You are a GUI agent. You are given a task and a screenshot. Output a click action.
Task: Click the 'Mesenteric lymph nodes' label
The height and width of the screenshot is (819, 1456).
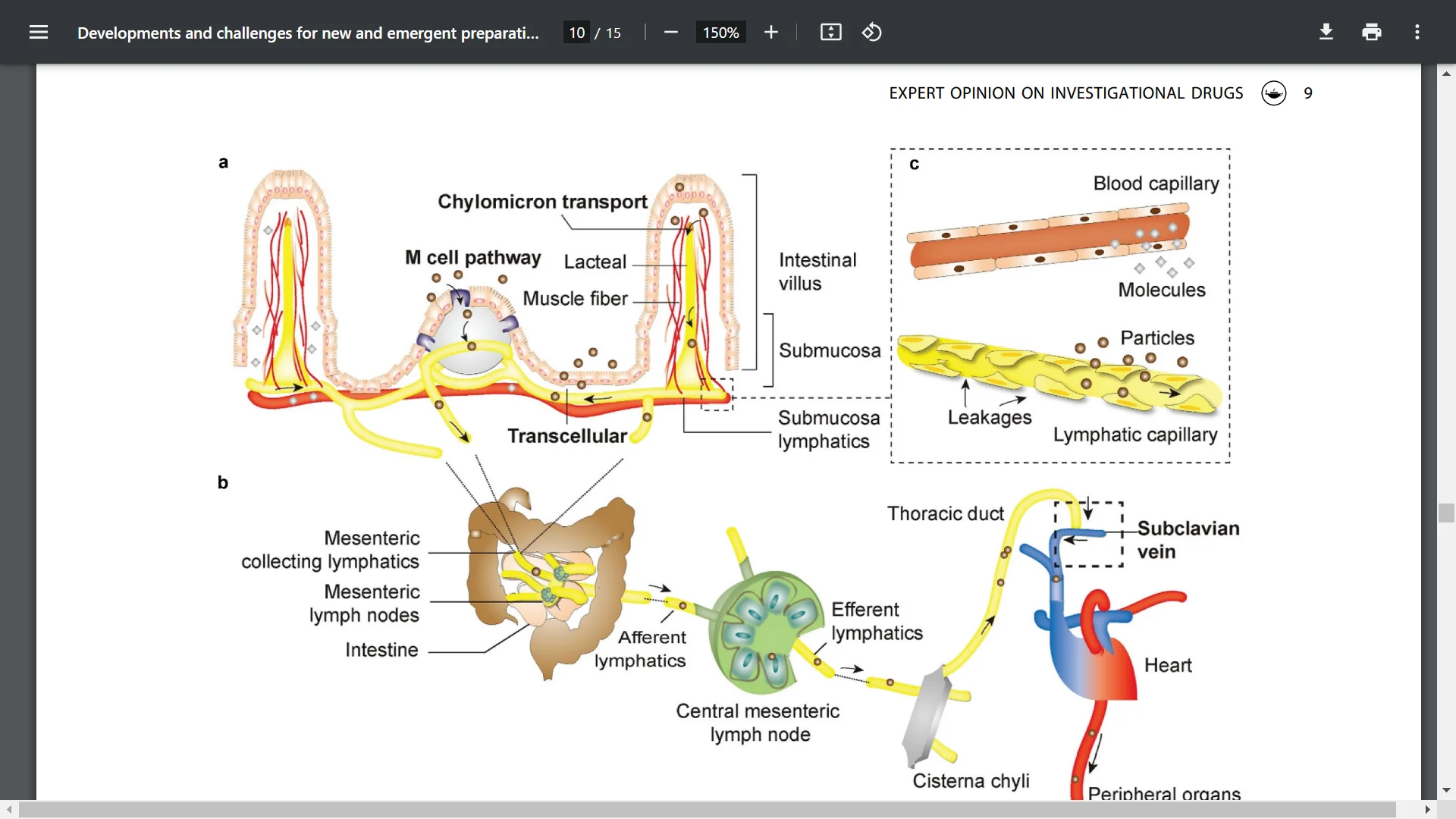point(364,604)
